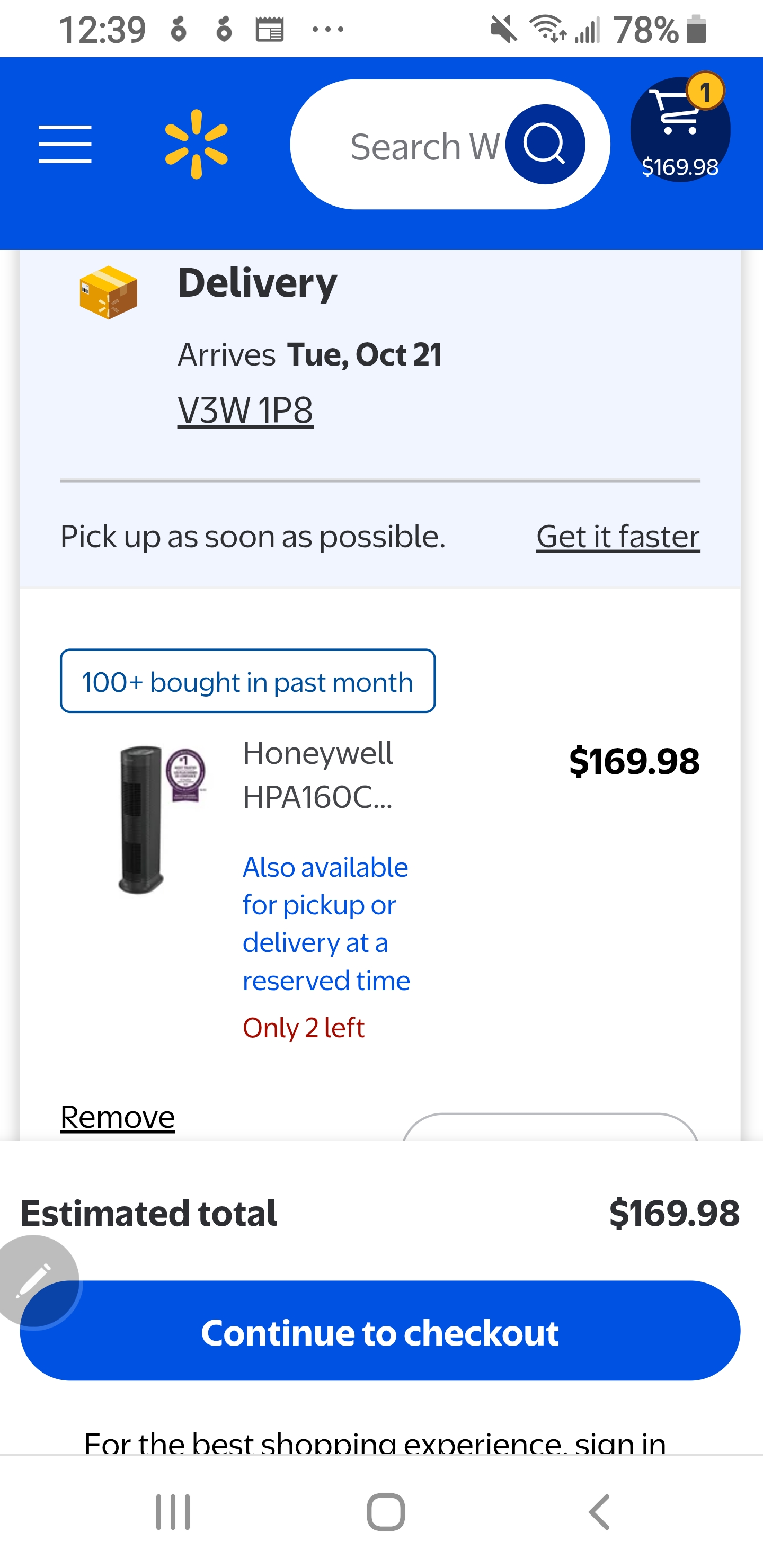This screenshot has height=1568, width=763.
Task: Tap the 100+ bought in past month badge
Action: coord(247,681)
